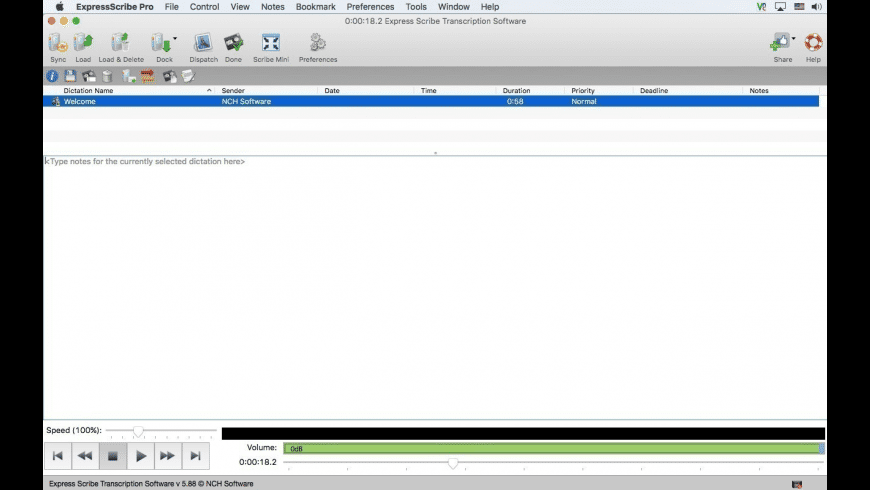The height and width of the screenshot is (490, 870).
Task: Click the Normal priority cell
Action: pyautogui.click(x=584, y=102)
